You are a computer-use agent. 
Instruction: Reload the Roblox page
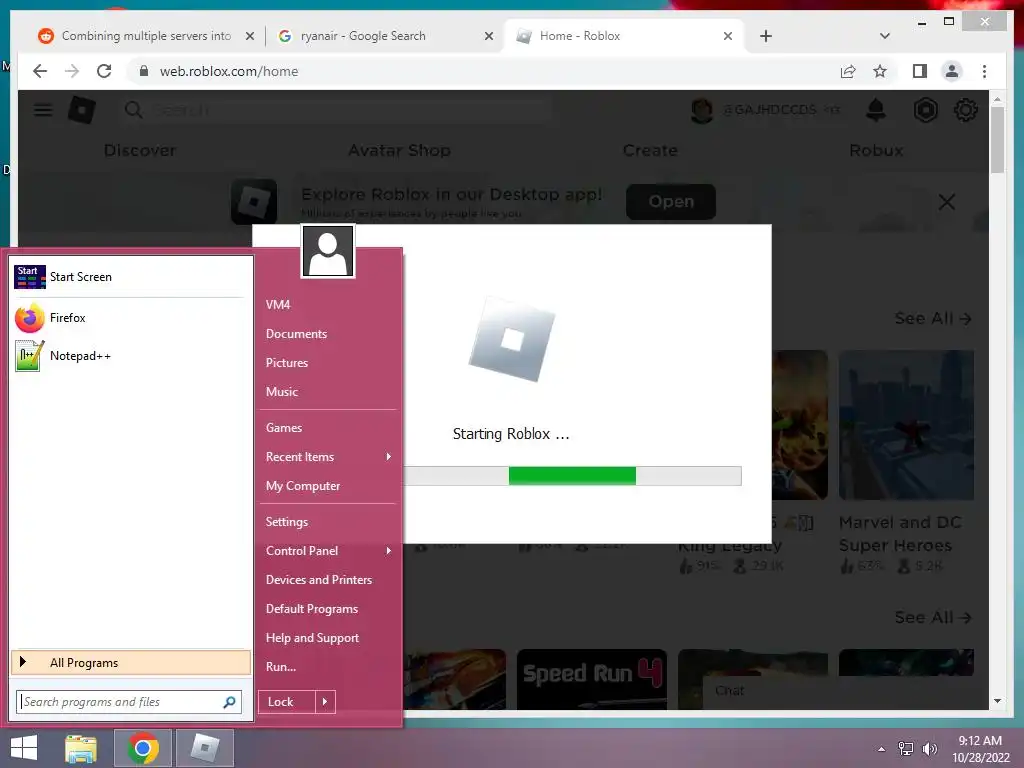pyautogui.click(x=104, y=71)
